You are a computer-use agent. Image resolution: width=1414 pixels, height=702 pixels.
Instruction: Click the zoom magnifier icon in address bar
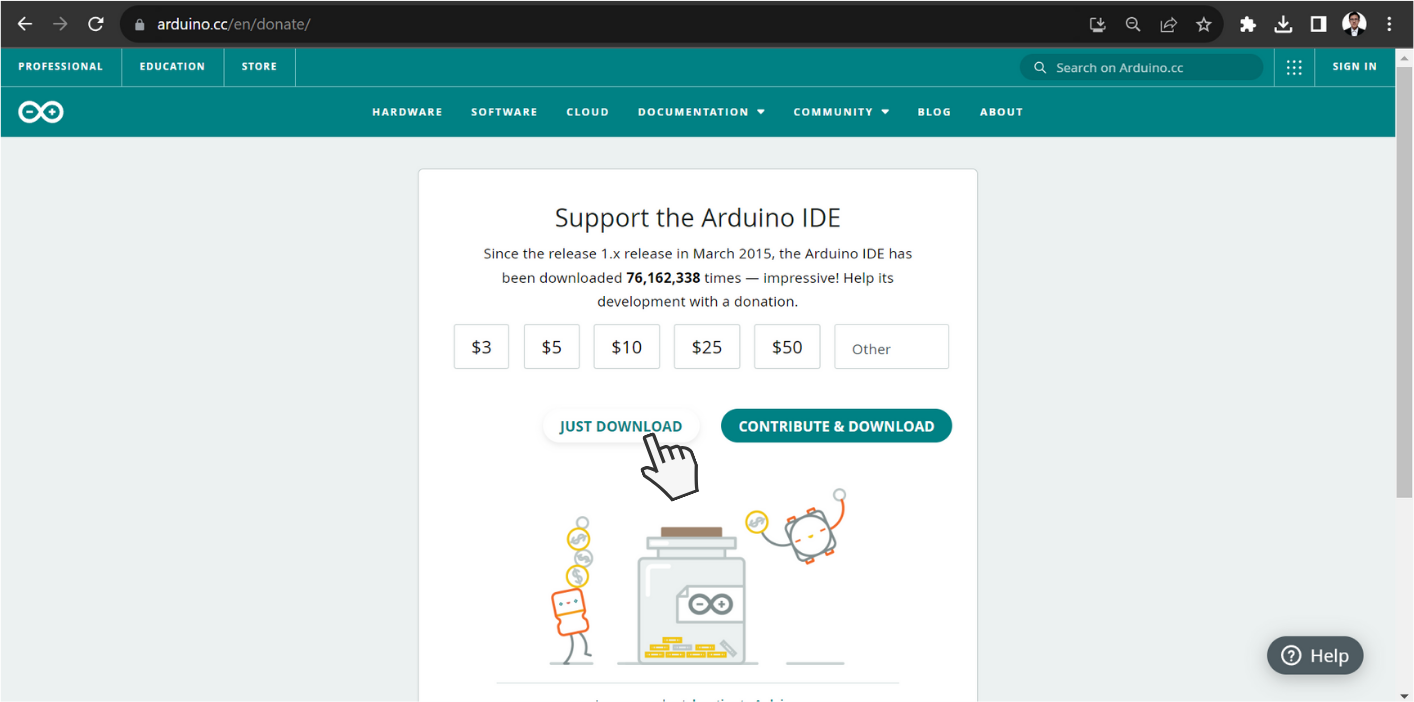1133,24
